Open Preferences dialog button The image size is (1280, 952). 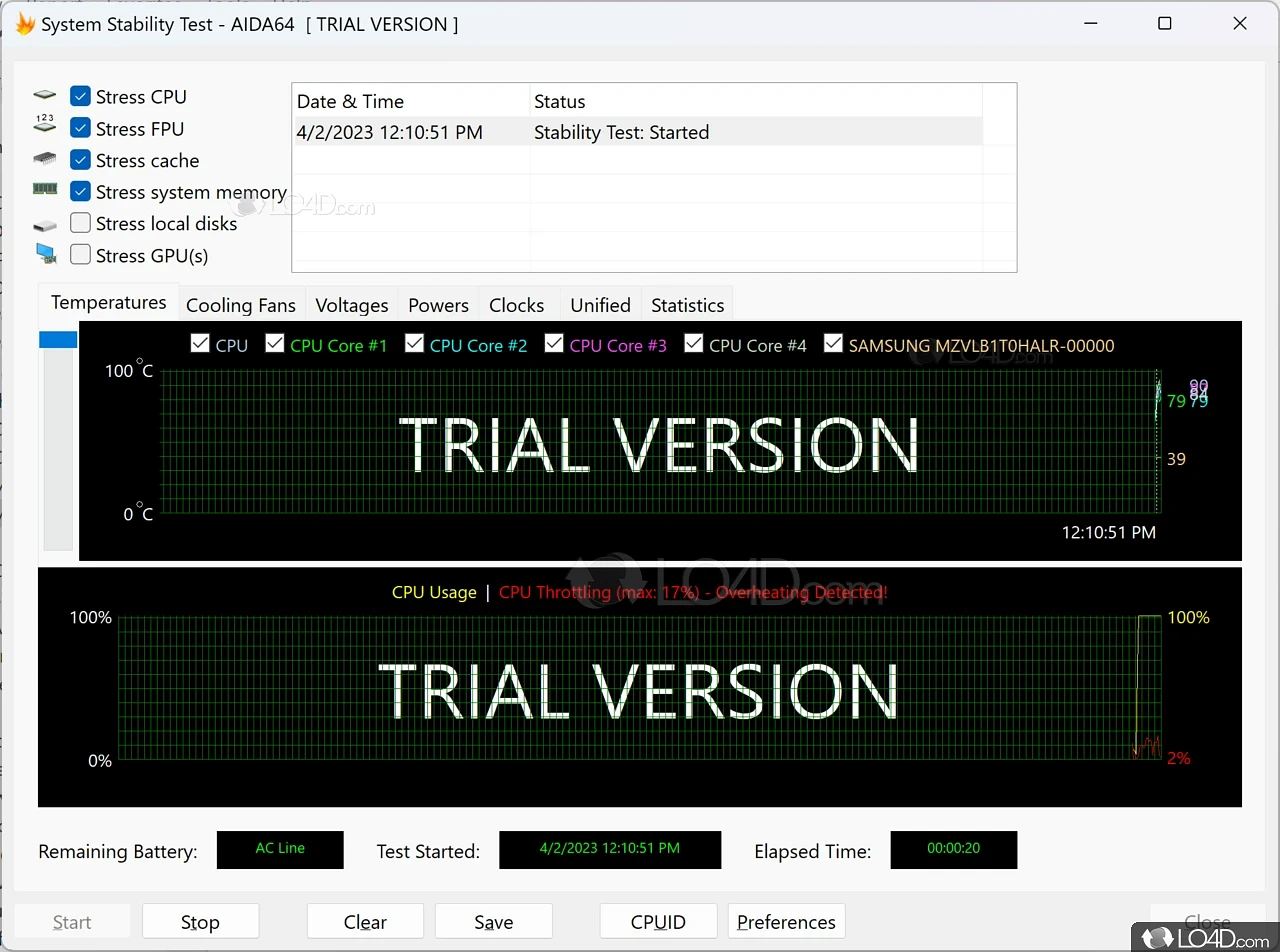pos(786,922)
